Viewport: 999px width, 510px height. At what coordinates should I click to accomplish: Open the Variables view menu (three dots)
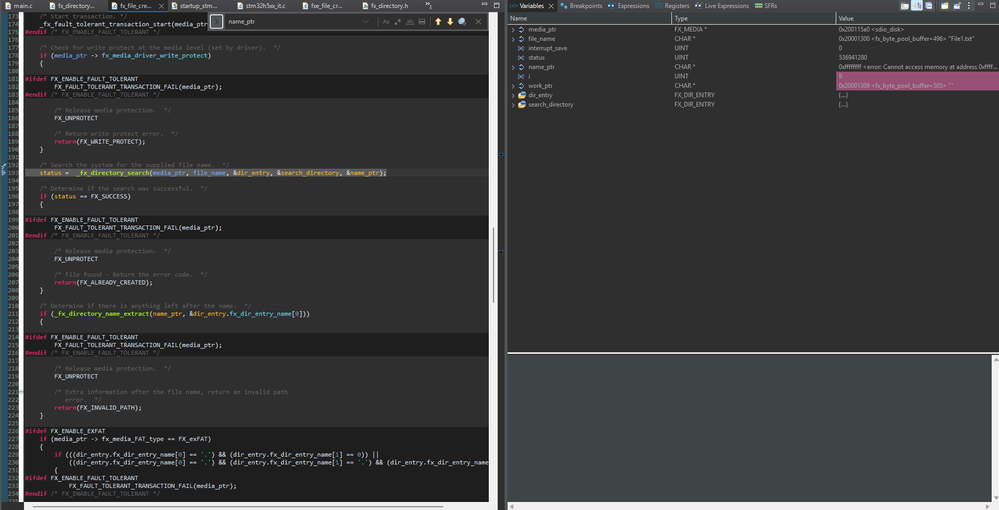pyautogui.click(x=969, y=6)
